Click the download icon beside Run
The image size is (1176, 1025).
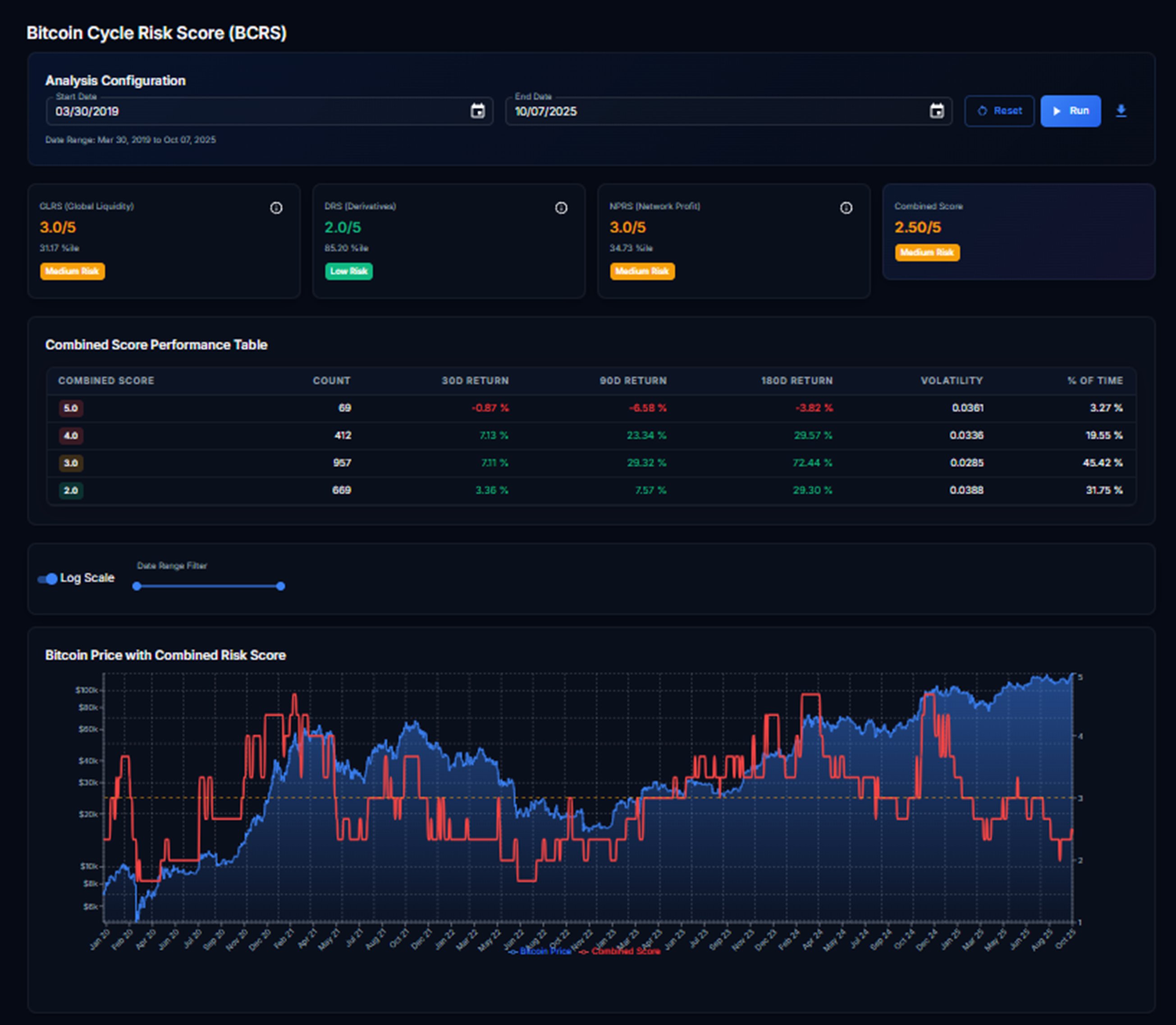click(1121, 111)
